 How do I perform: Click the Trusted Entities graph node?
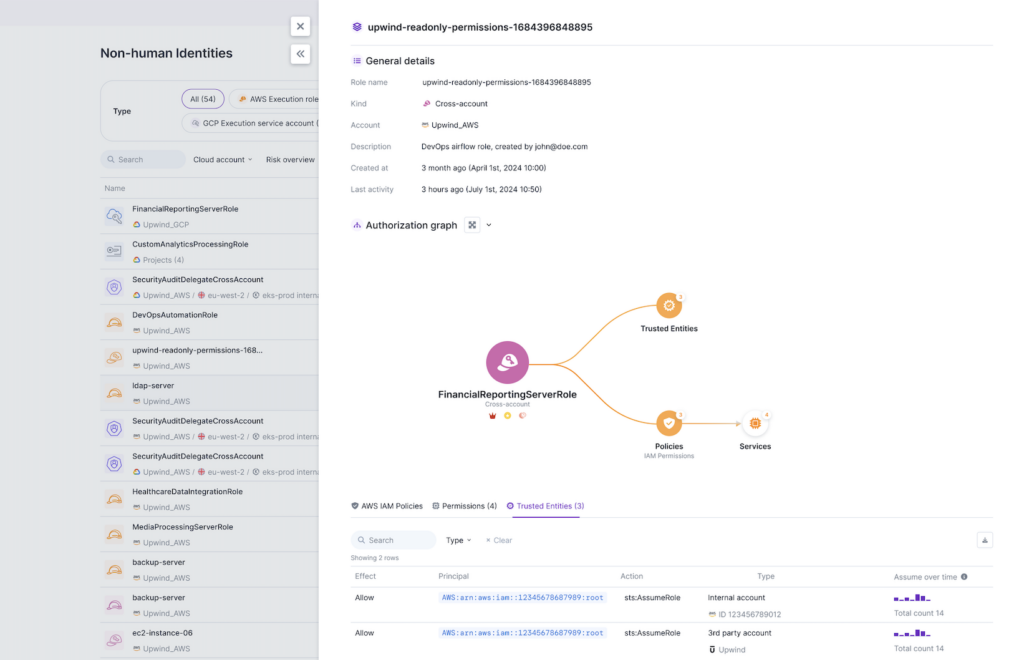[x=669, y=306]
